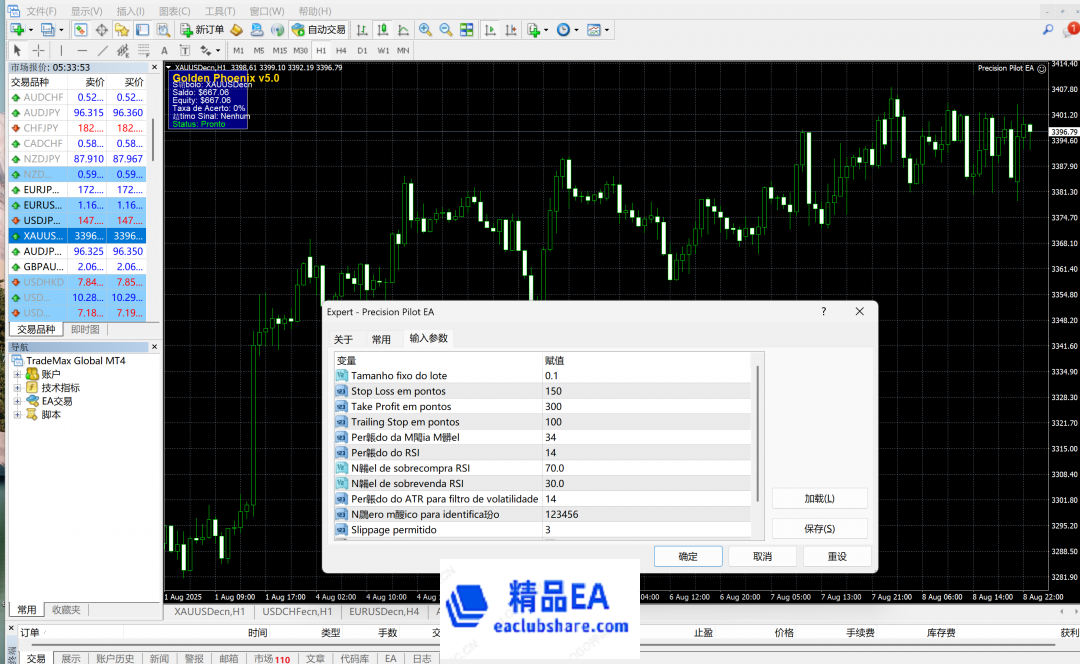Image resolution: width=1080 pixels, height=664 pixels.
Task: Toggle the Terminal window icon
Action: click(143, 30)
